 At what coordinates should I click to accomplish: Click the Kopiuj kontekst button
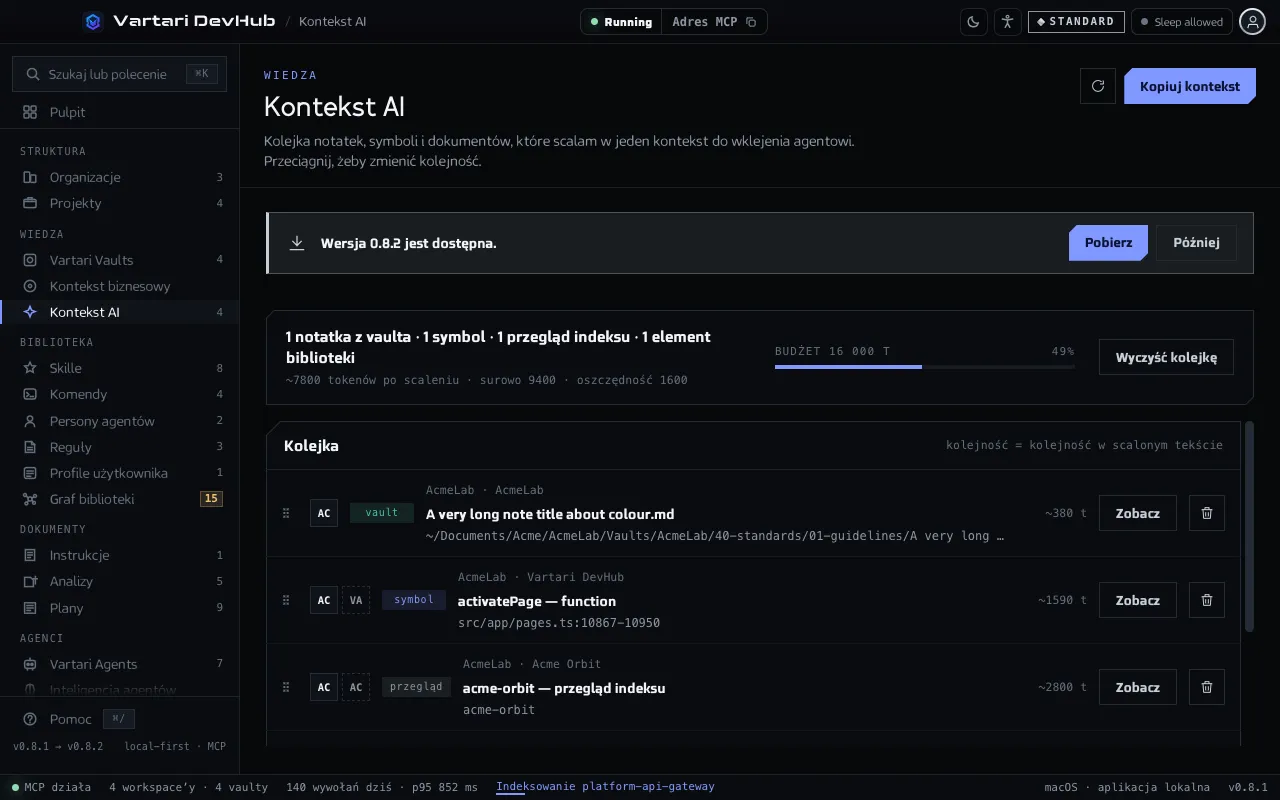tap(1190, 86)
